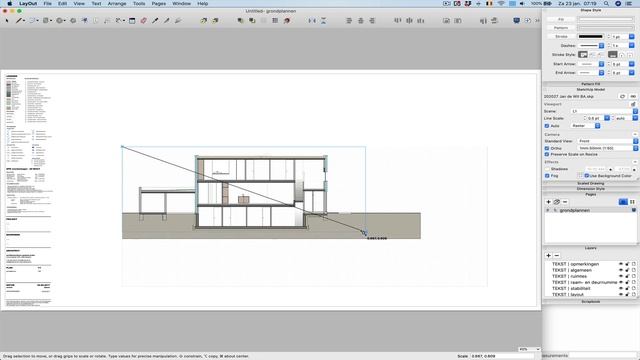Flip selection vertically via toolbar icon
This screenshot has height=360, width=640.
point(323,20)
